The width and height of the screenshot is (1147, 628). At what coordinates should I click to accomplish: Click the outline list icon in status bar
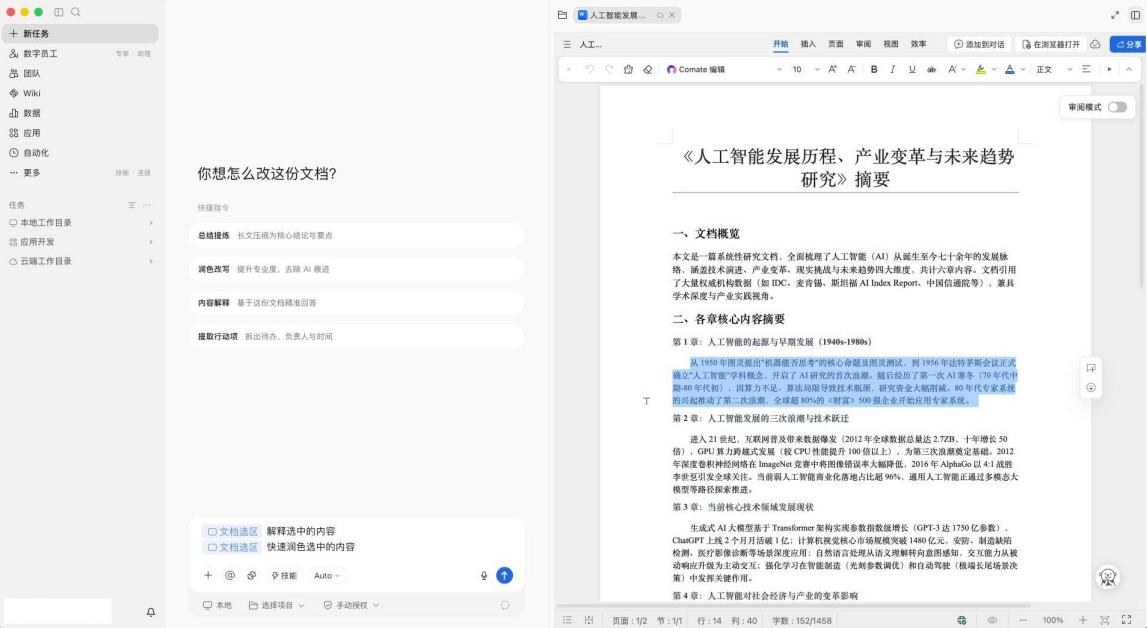[x=567, y=620]
